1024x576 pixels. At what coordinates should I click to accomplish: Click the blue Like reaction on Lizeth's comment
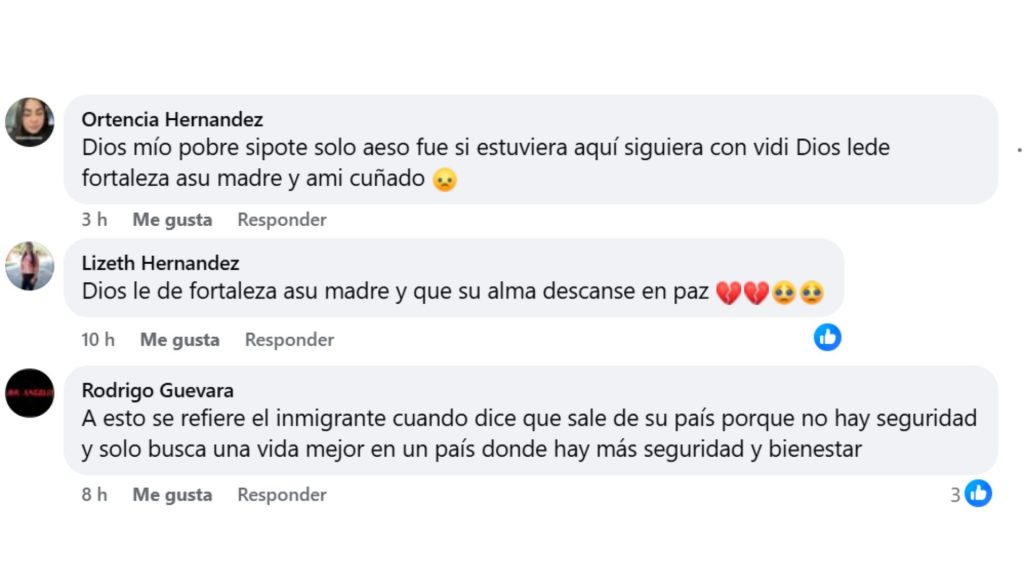(827, 337)
